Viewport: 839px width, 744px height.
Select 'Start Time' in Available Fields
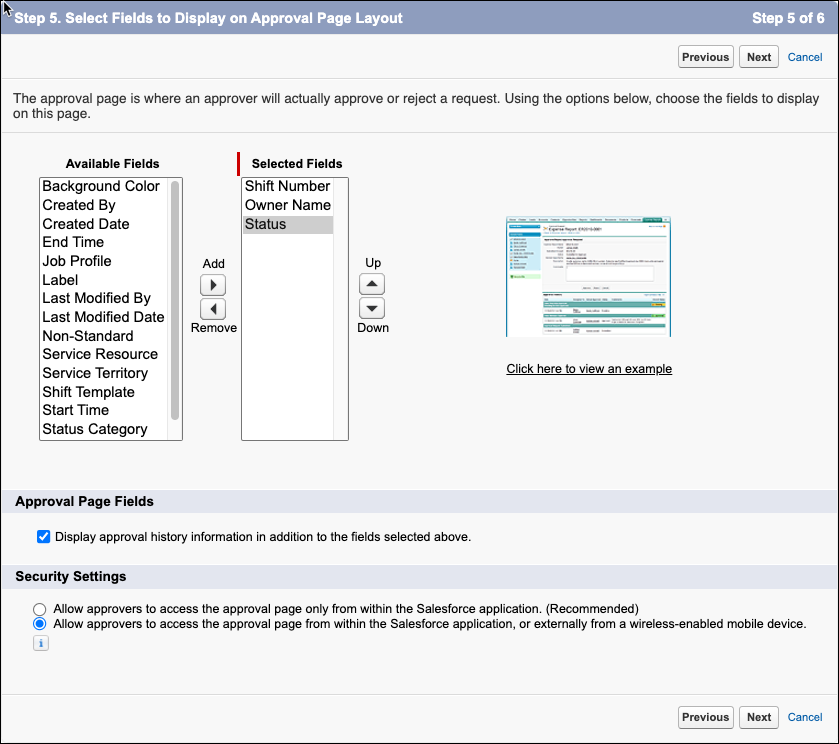click(104, 410)
